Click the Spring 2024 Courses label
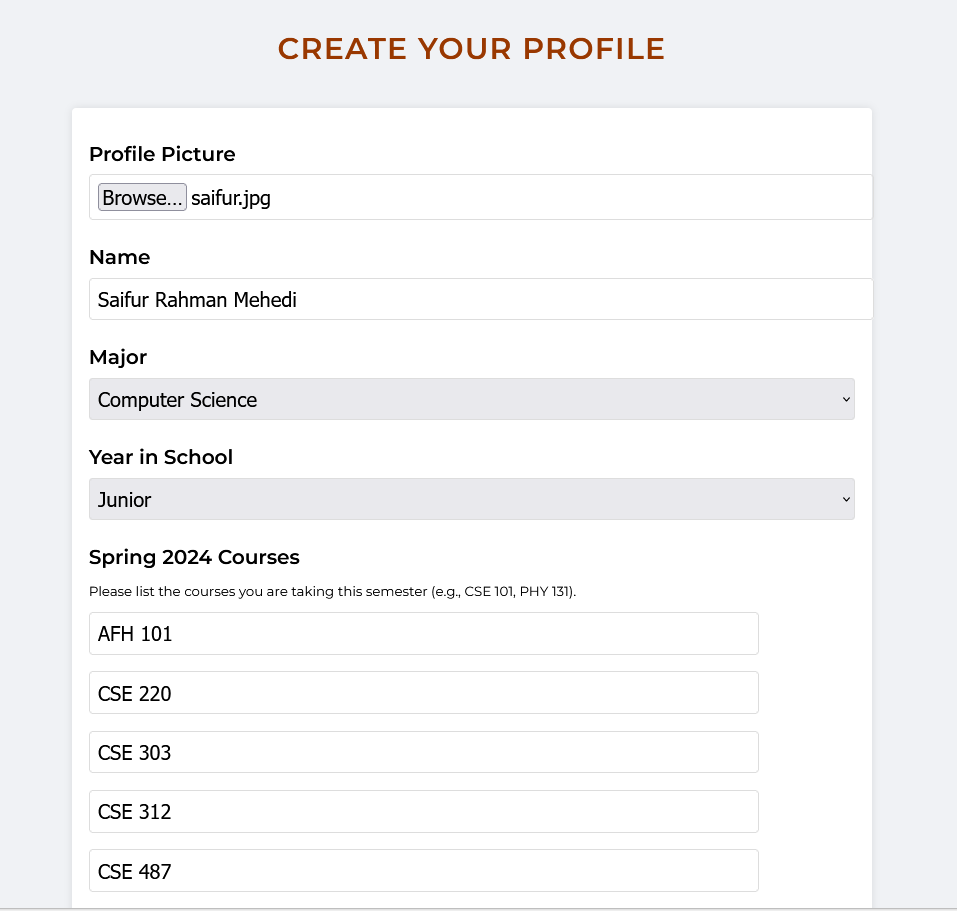The image size is (957, 911). click(194, 557)
